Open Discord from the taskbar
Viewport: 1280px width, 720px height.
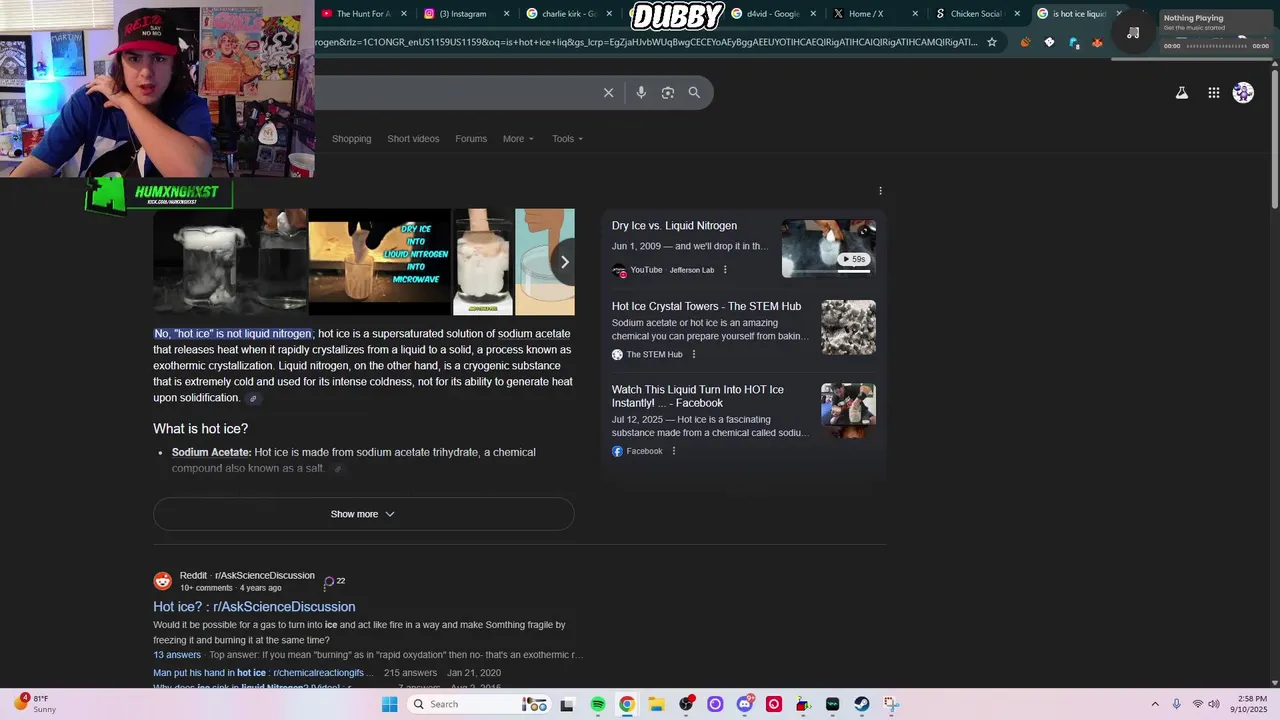pyautogui.click(x=745, y=704)
